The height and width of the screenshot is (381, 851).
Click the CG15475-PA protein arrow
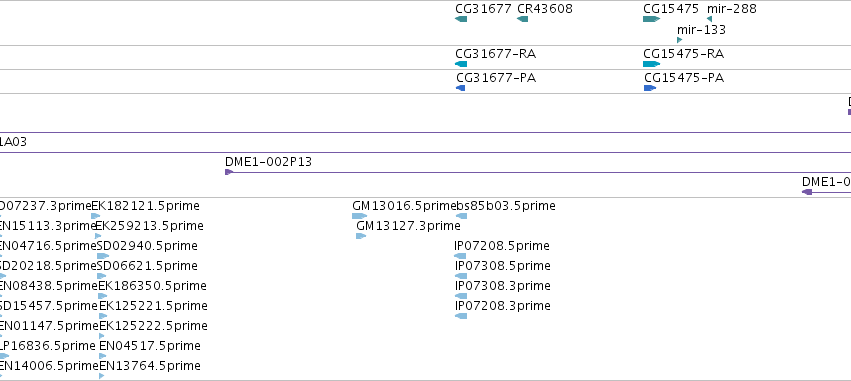click(650, 88)
